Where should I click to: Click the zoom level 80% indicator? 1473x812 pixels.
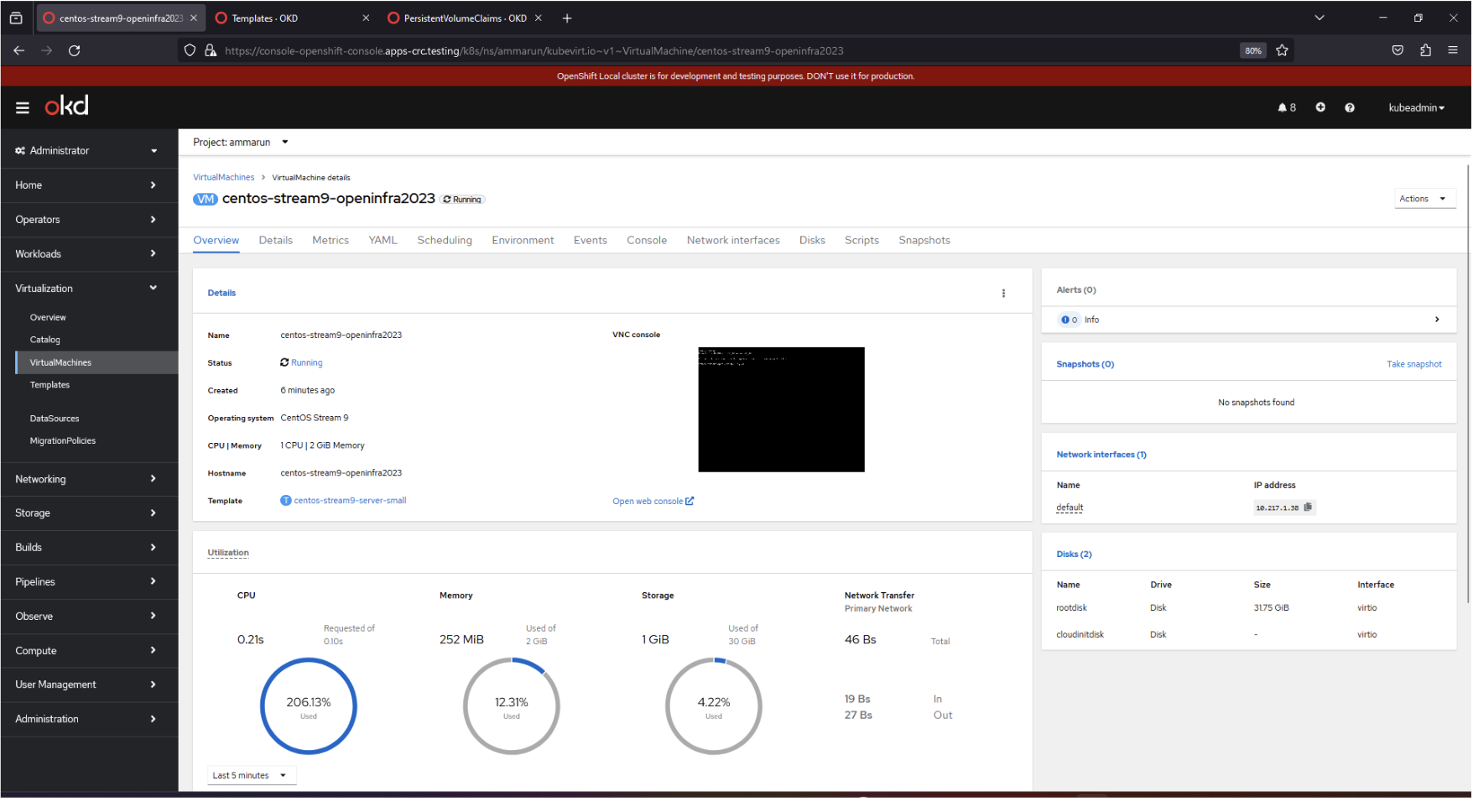pyautogui.click(x=1252, y=50)
